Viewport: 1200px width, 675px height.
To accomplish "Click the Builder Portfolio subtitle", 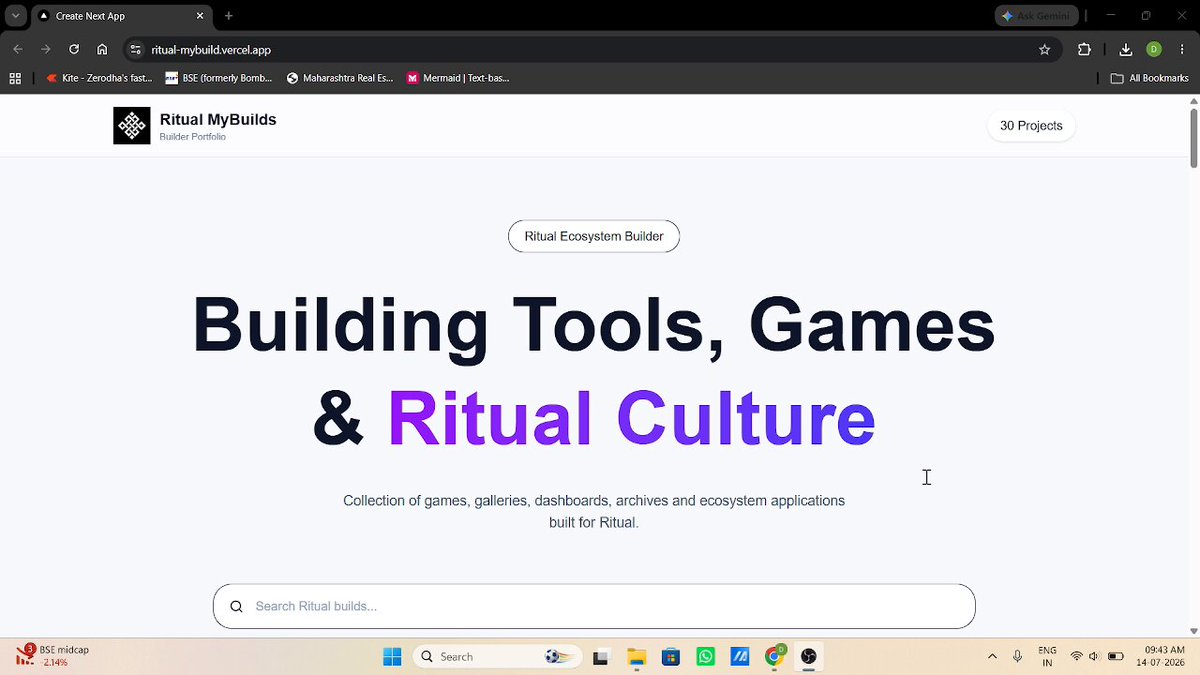I will click(x=193, y=137).
